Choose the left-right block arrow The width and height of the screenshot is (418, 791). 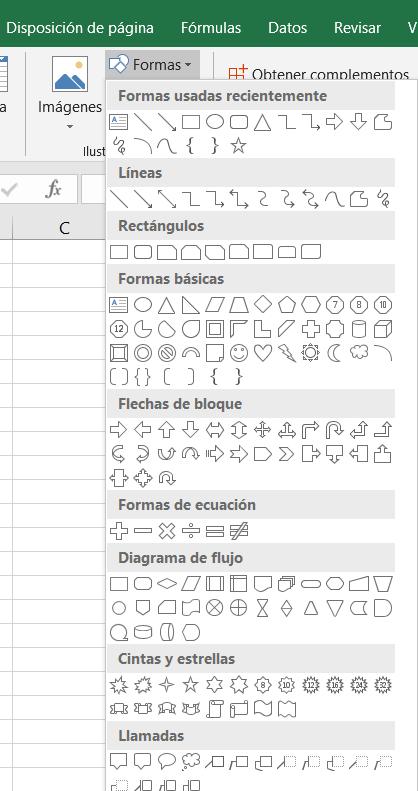pyautogui.click(x=215, y=430)
